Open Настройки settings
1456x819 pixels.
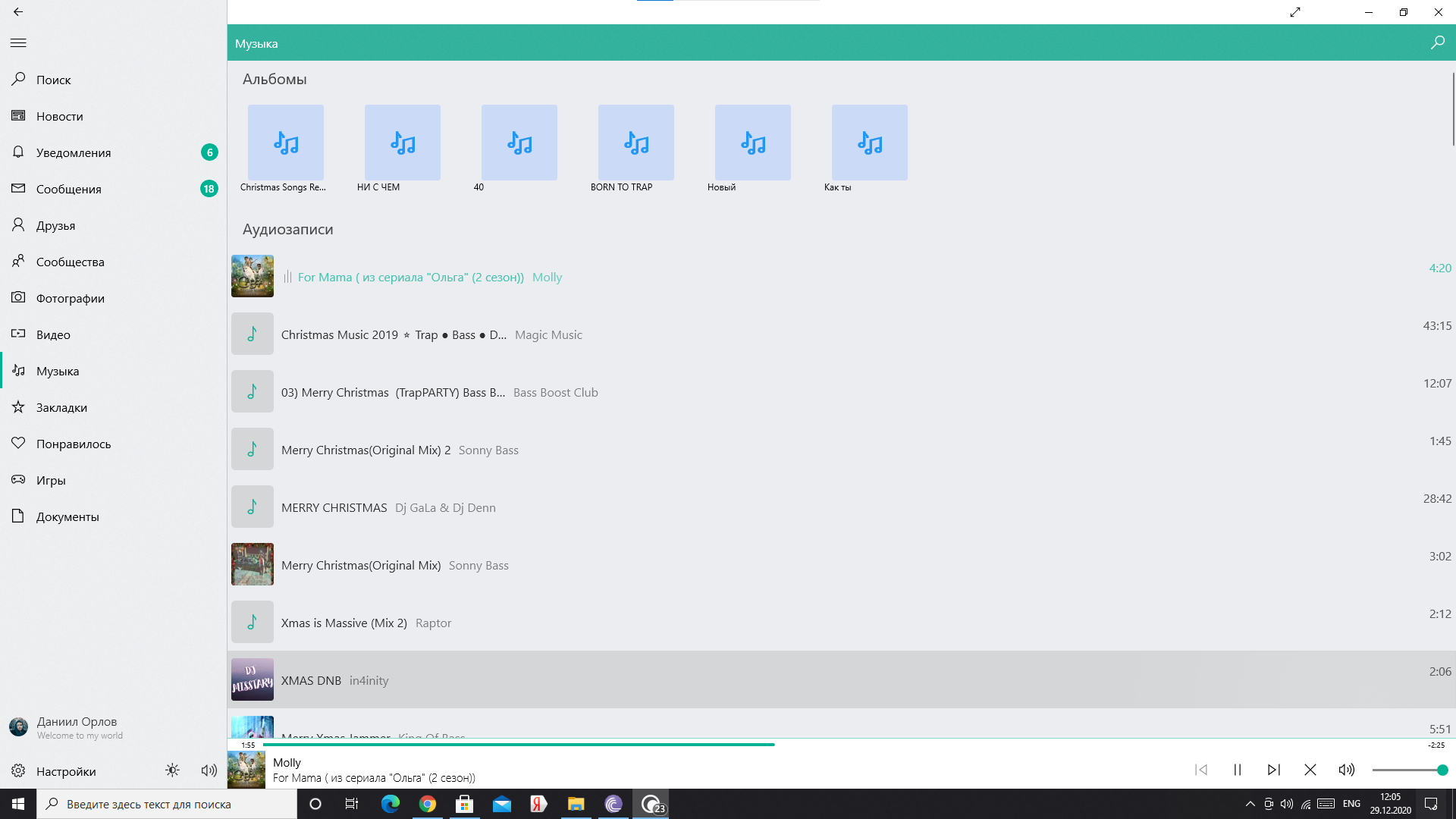pyautogui.click(x=65, y=771)
